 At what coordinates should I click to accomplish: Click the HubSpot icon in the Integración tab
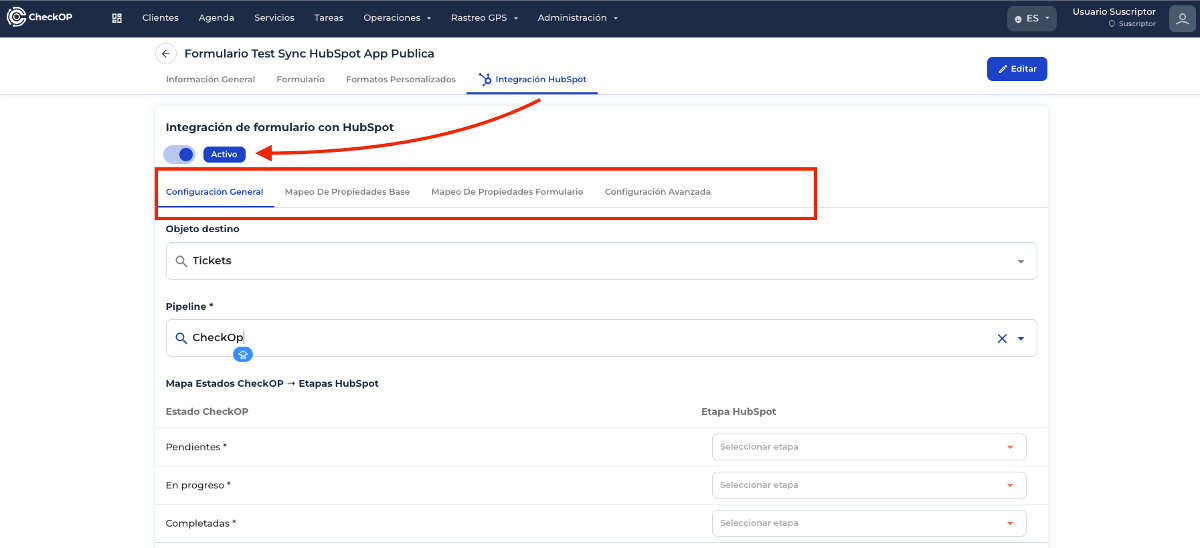coord(485,79)
